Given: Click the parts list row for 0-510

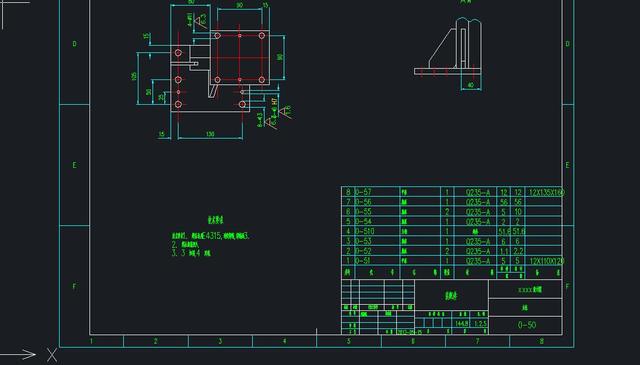Looking at the screenshot, I should [x=452, y=231].
